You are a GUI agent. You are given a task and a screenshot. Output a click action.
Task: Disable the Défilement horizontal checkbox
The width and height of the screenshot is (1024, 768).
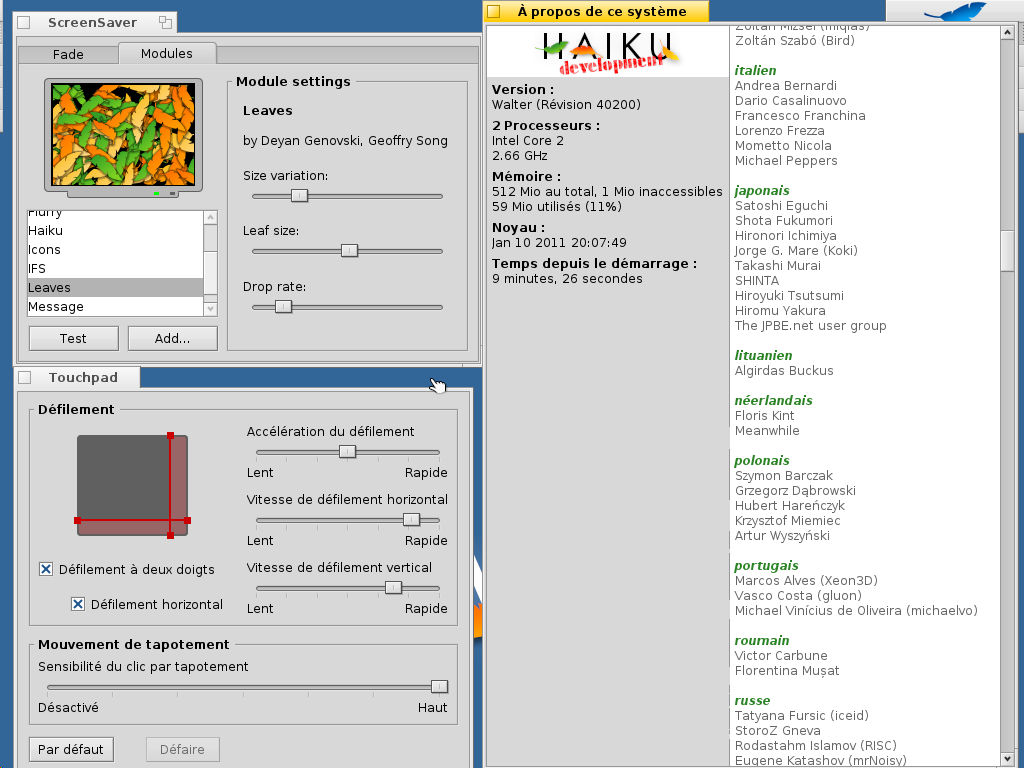pyautogui.click(x=78, y=604)
